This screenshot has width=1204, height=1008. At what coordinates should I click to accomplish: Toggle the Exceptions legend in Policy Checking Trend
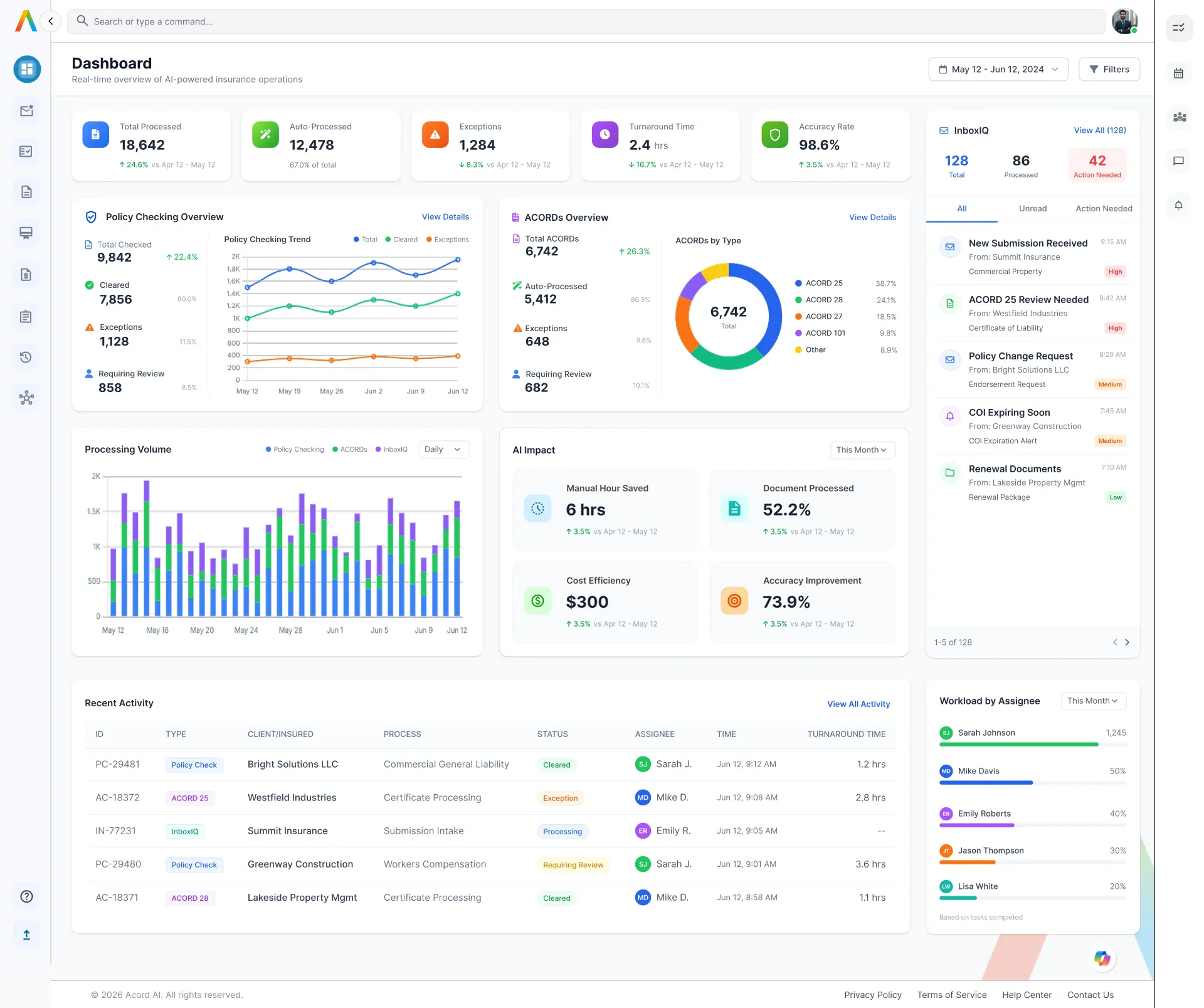pyautogui.click(x=448, y=240)
